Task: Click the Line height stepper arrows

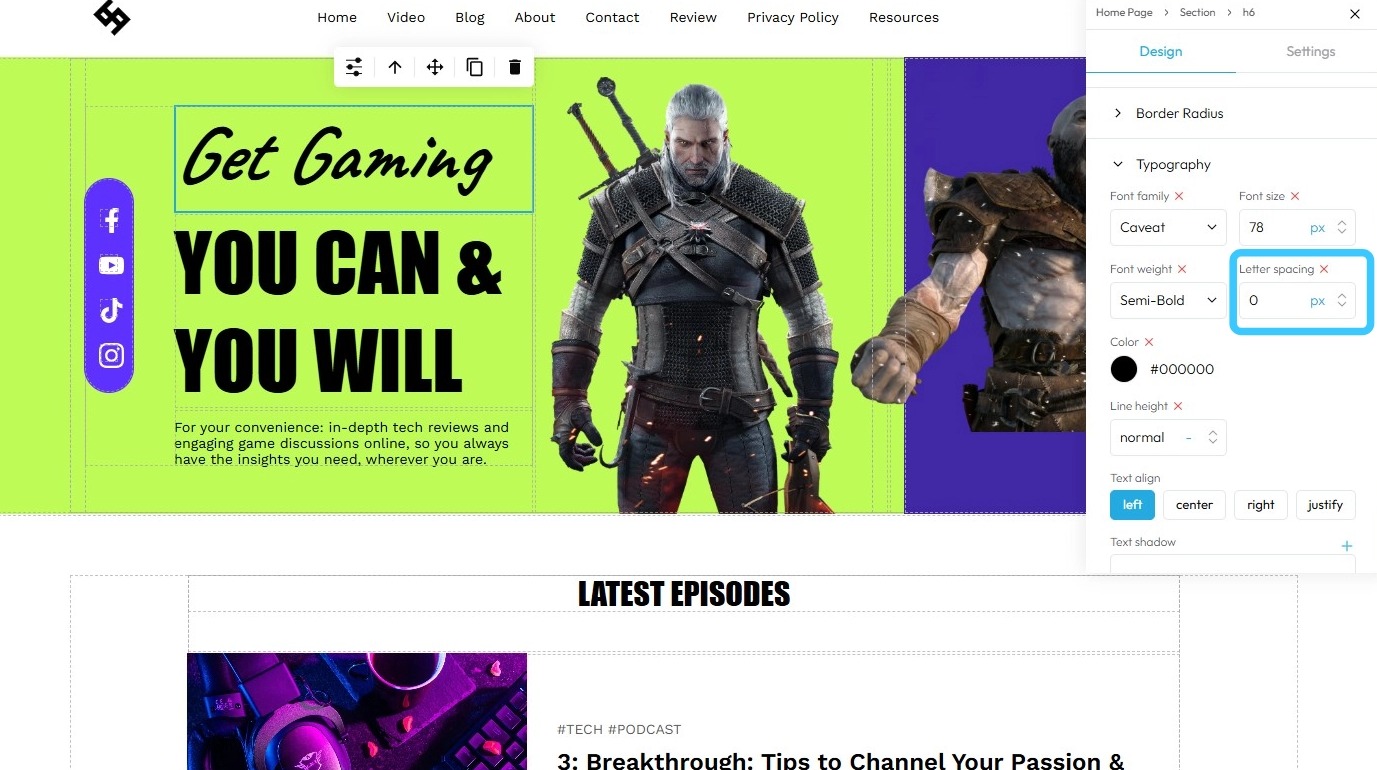Action: pos(1212,437)
